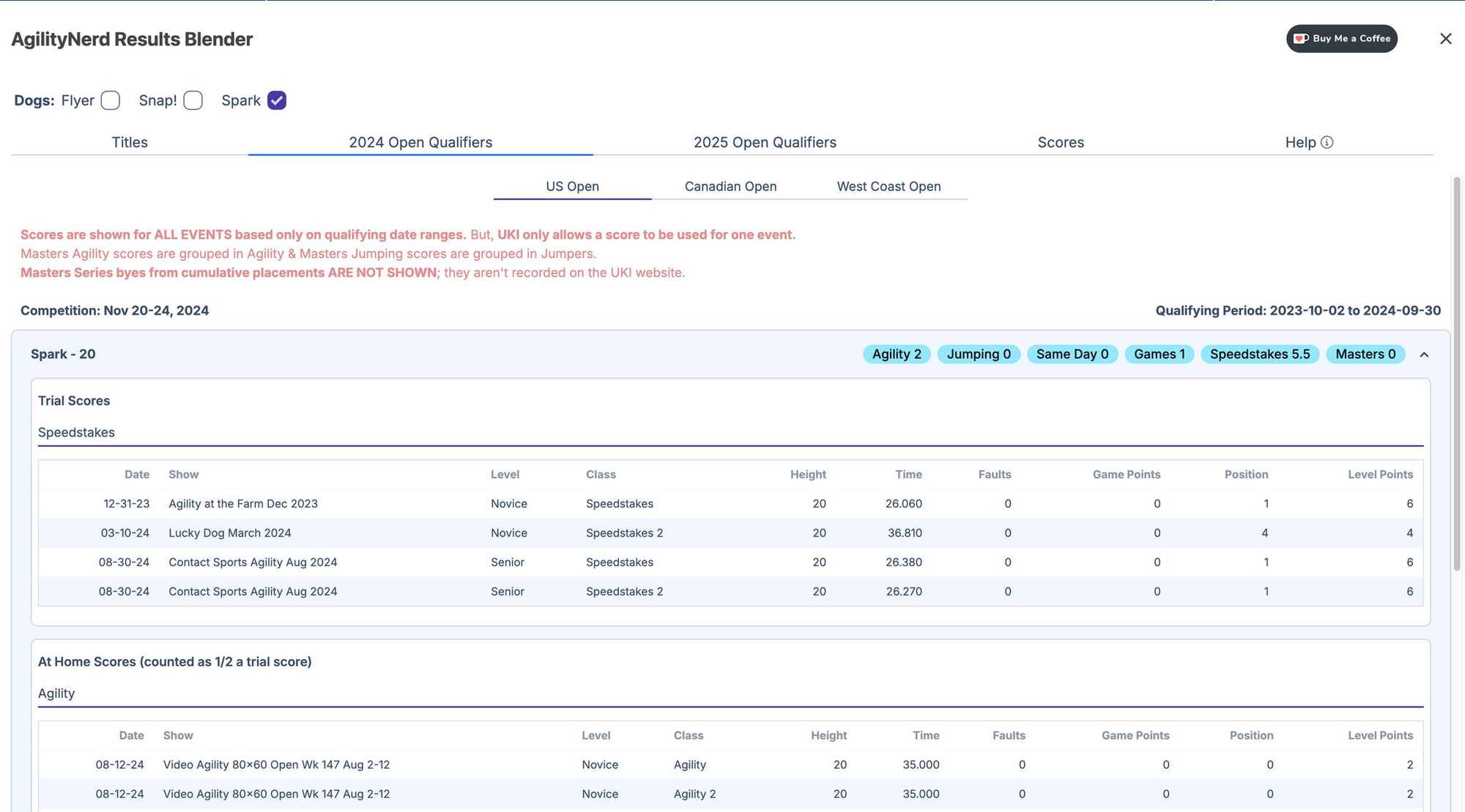Click the time value 26.270

904,592
